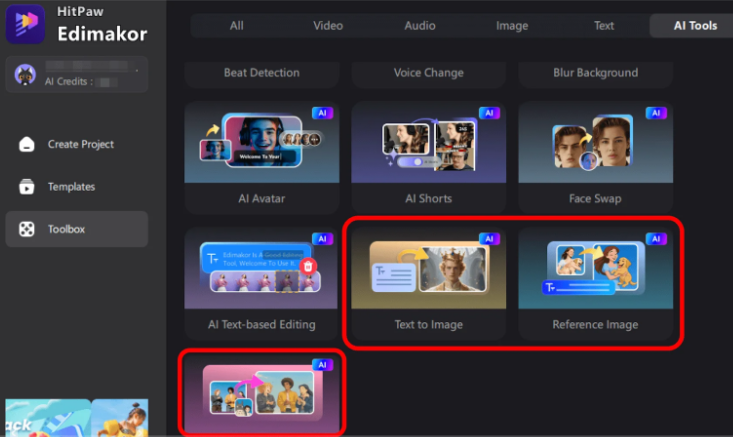The image size is (733, 440).
Task: Click the Templates icon in sidebar
Action: pyautogui.click(x=27, y=187)
